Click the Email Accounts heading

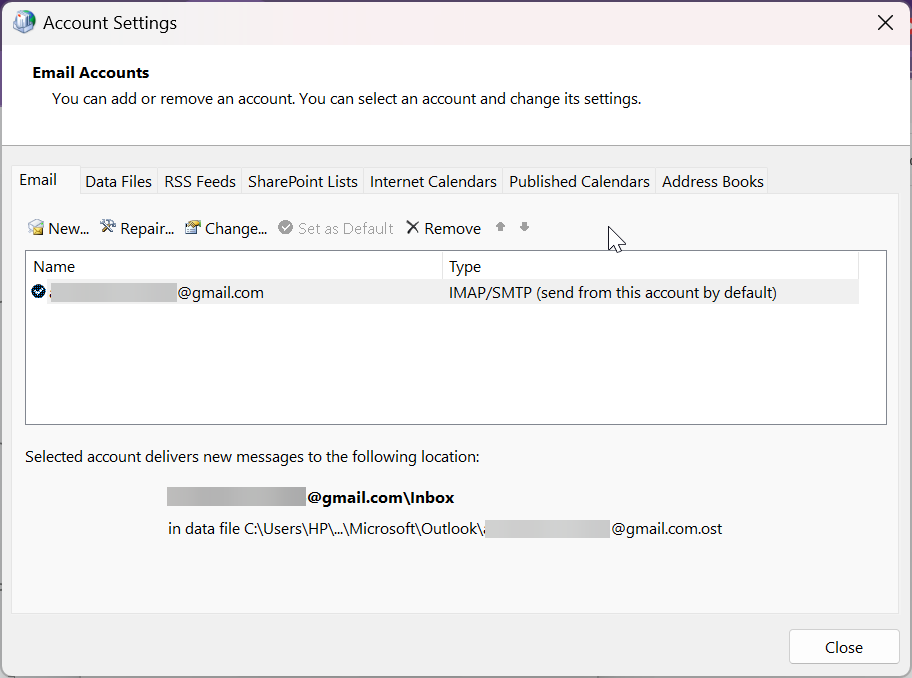pos(91,72)
